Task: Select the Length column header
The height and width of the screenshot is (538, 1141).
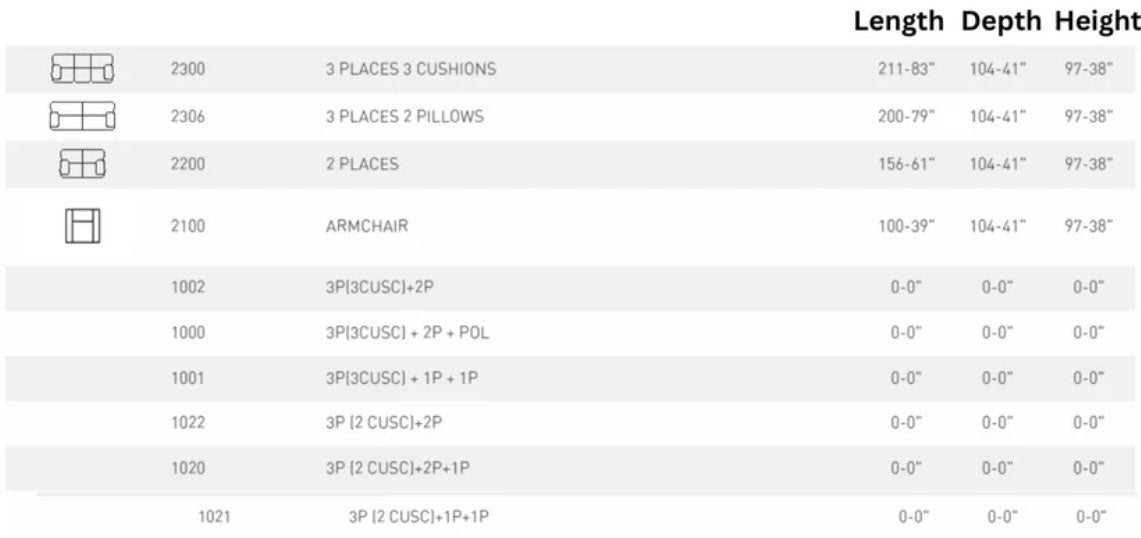Action: (898, 22)
